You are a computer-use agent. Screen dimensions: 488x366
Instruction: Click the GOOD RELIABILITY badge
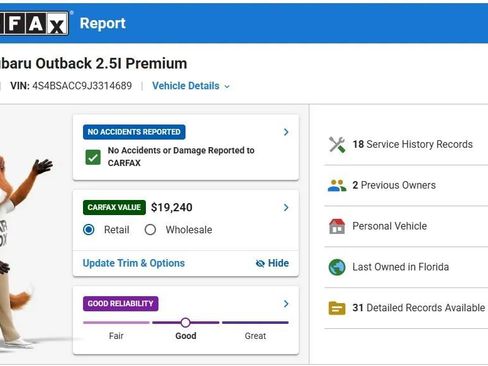click(x=121, y=304)
